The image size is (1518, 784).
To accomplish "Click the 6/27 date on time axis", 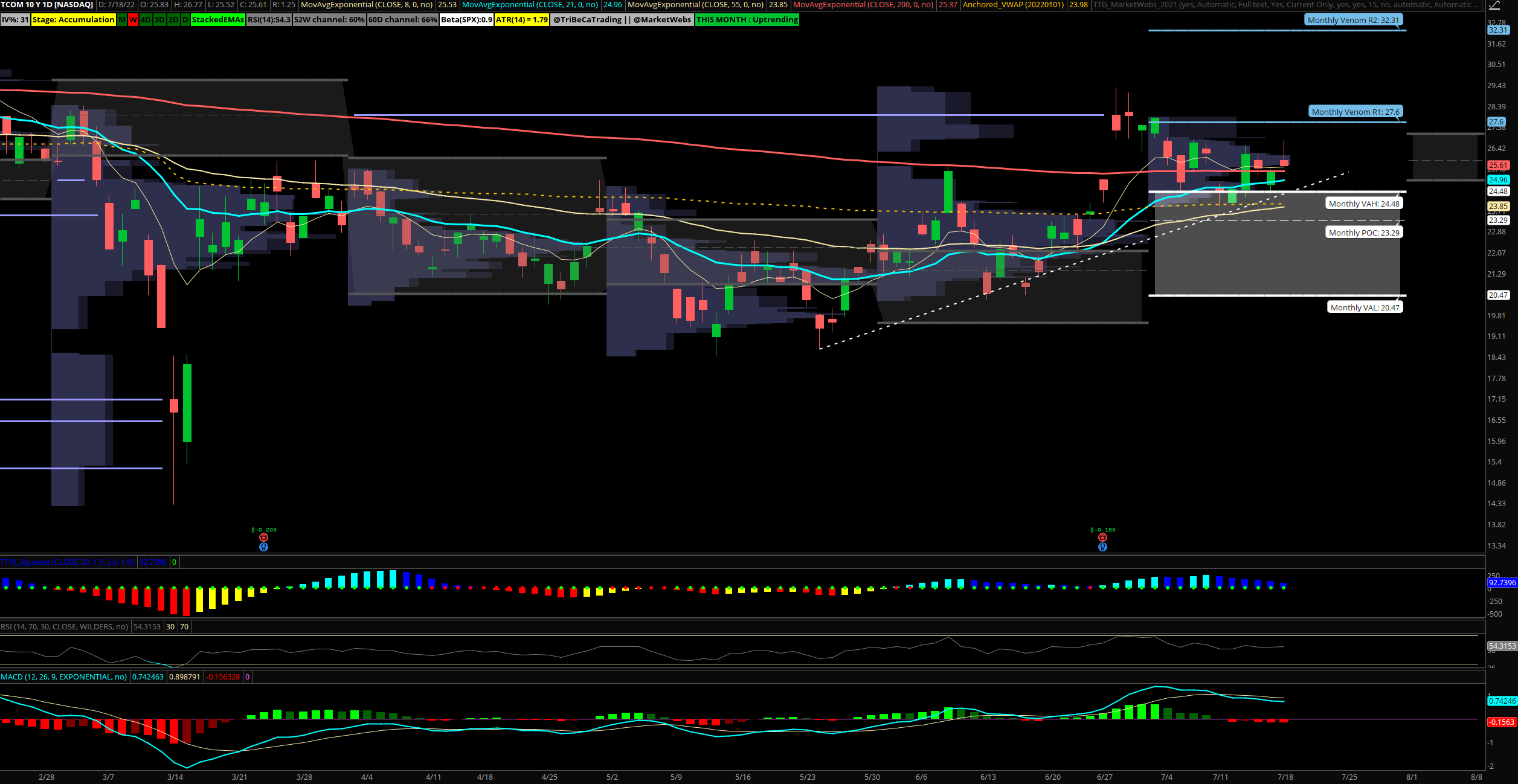I will click(x=1104, y=777).
